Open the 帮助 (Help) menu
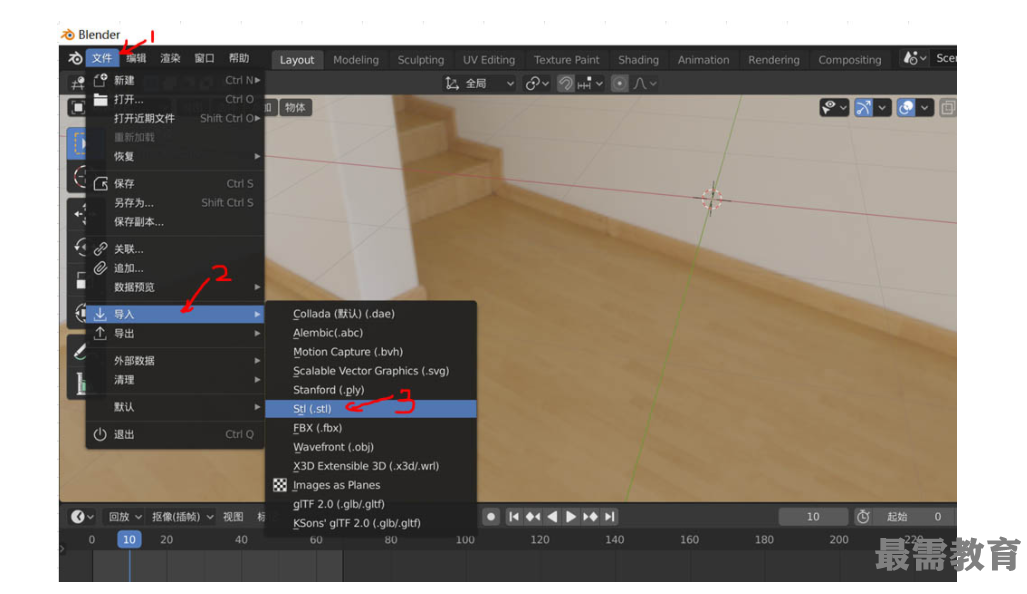 pyautogui.click(x=238, y=58)
